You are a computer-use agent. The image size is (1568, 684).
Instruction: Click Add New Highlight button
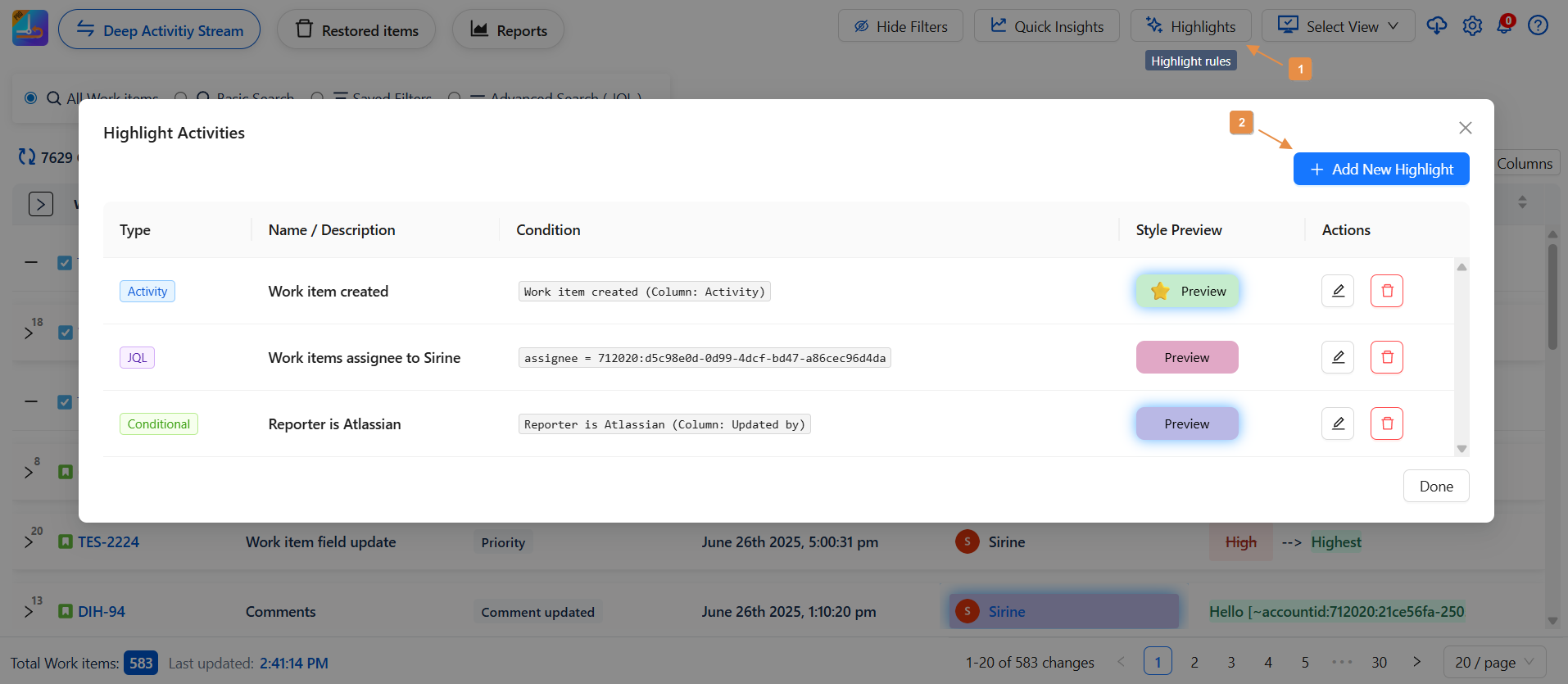coord(1380,170)
